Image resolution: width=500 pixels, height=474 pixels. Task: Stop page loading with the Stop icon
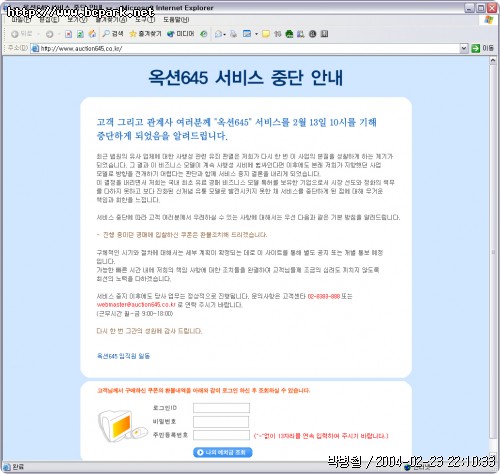69,34
